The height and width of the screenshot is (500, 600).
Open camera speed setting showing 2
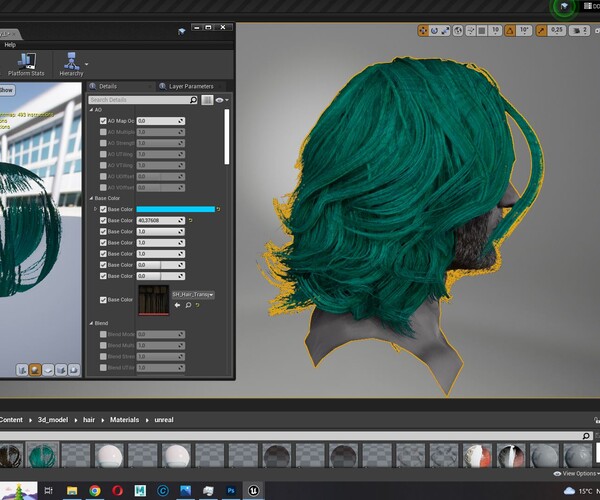tap(579, 31)
